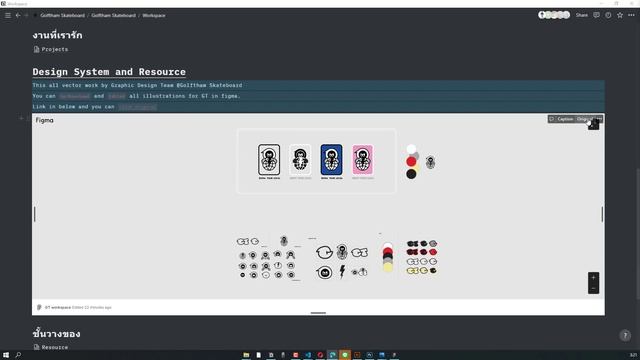Image resolution: width=640 pixels, height=360 pixels.
Task: Click text line 'all illustrations for GT in figma'
Action: pyautogui.click(x=184, y=96)
